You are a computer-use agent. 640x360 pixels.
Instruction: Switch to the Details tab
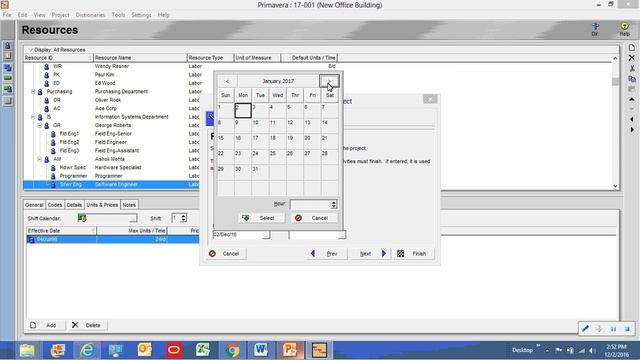pyautogui.click(x=74, y=205)
